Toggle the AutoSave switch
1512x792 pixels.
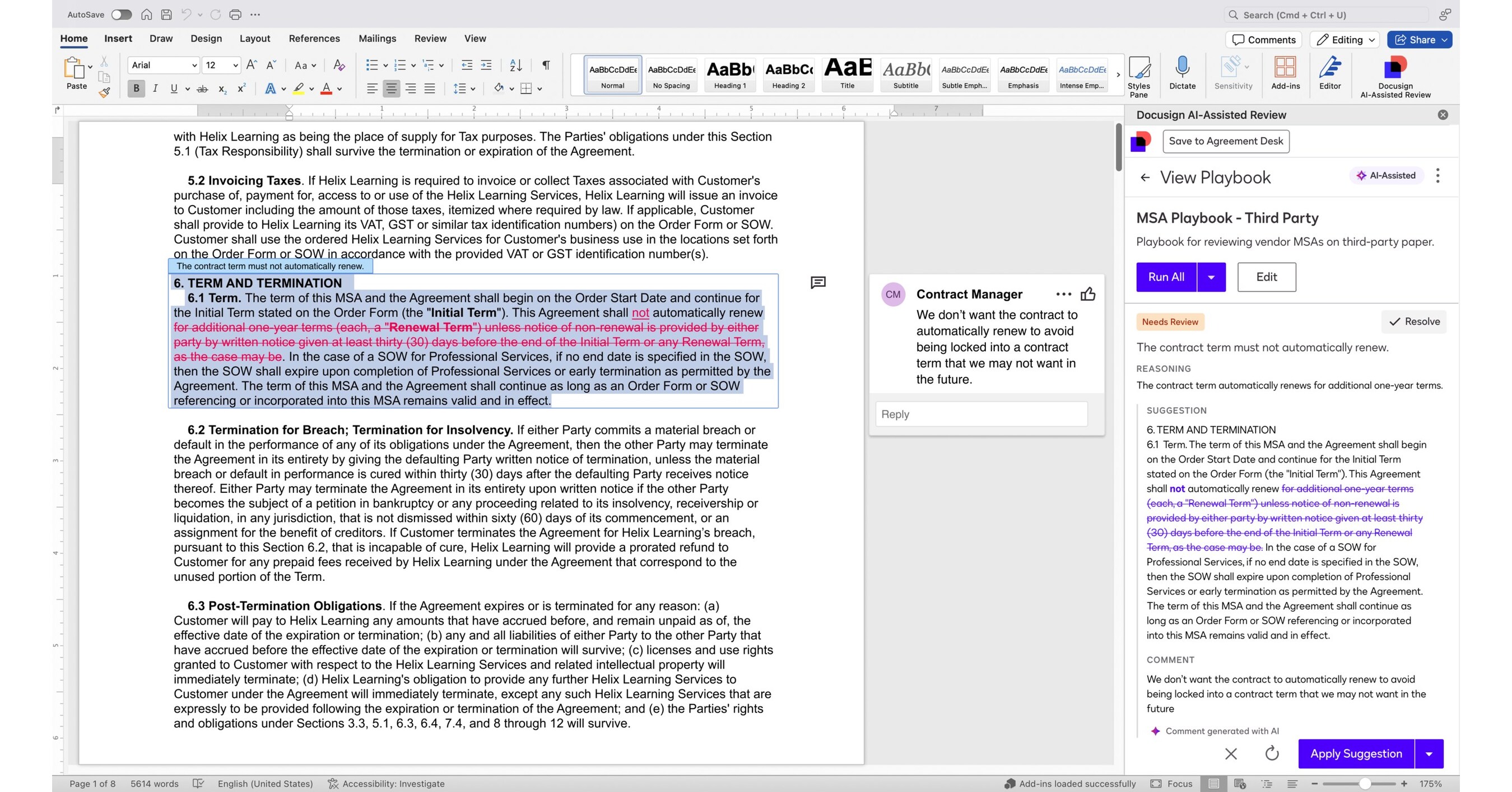122,15
